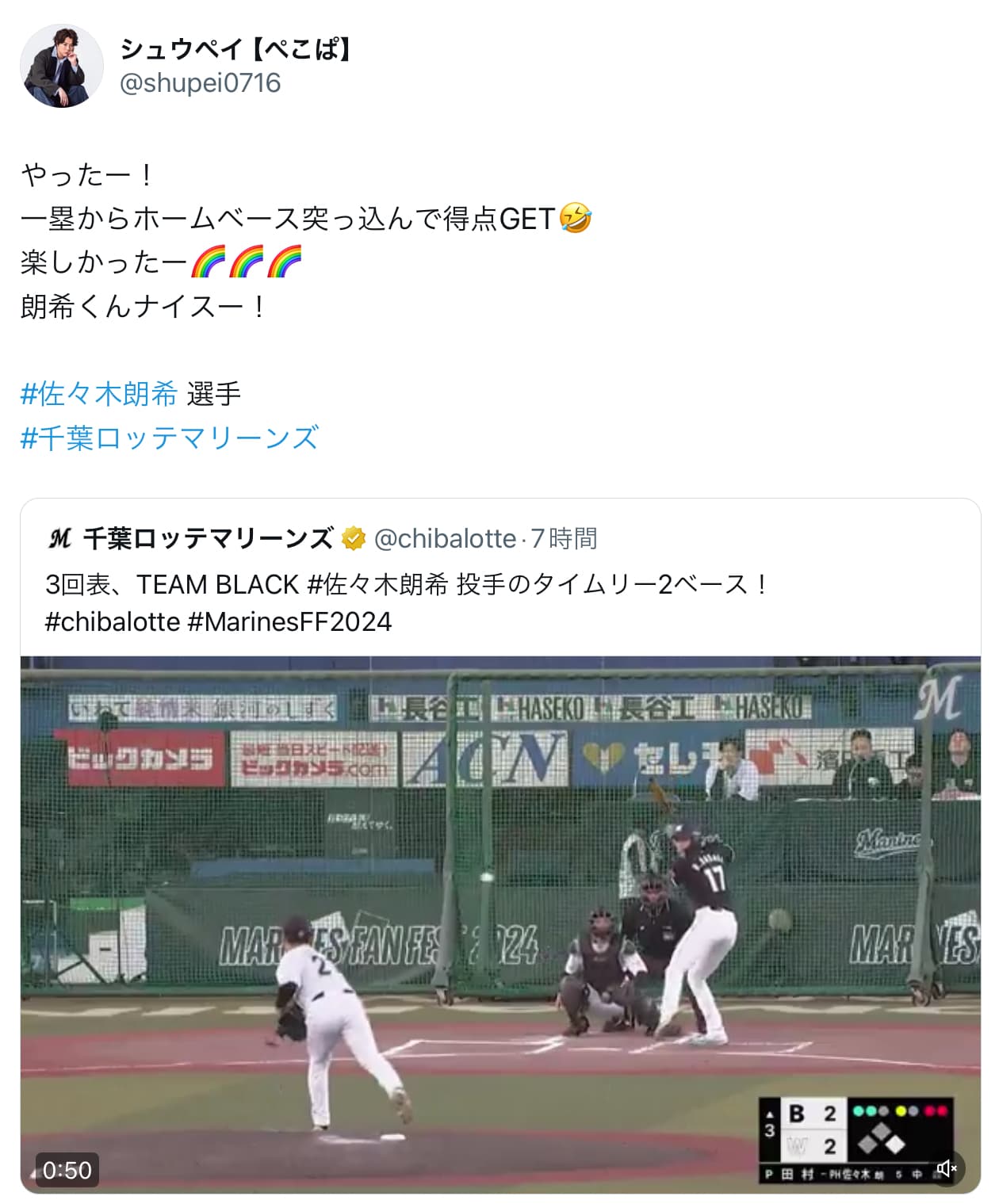Unmute the video with speaker icon
The height and width of the screenshot is (1204, 999).
[x=946, y=1168]
